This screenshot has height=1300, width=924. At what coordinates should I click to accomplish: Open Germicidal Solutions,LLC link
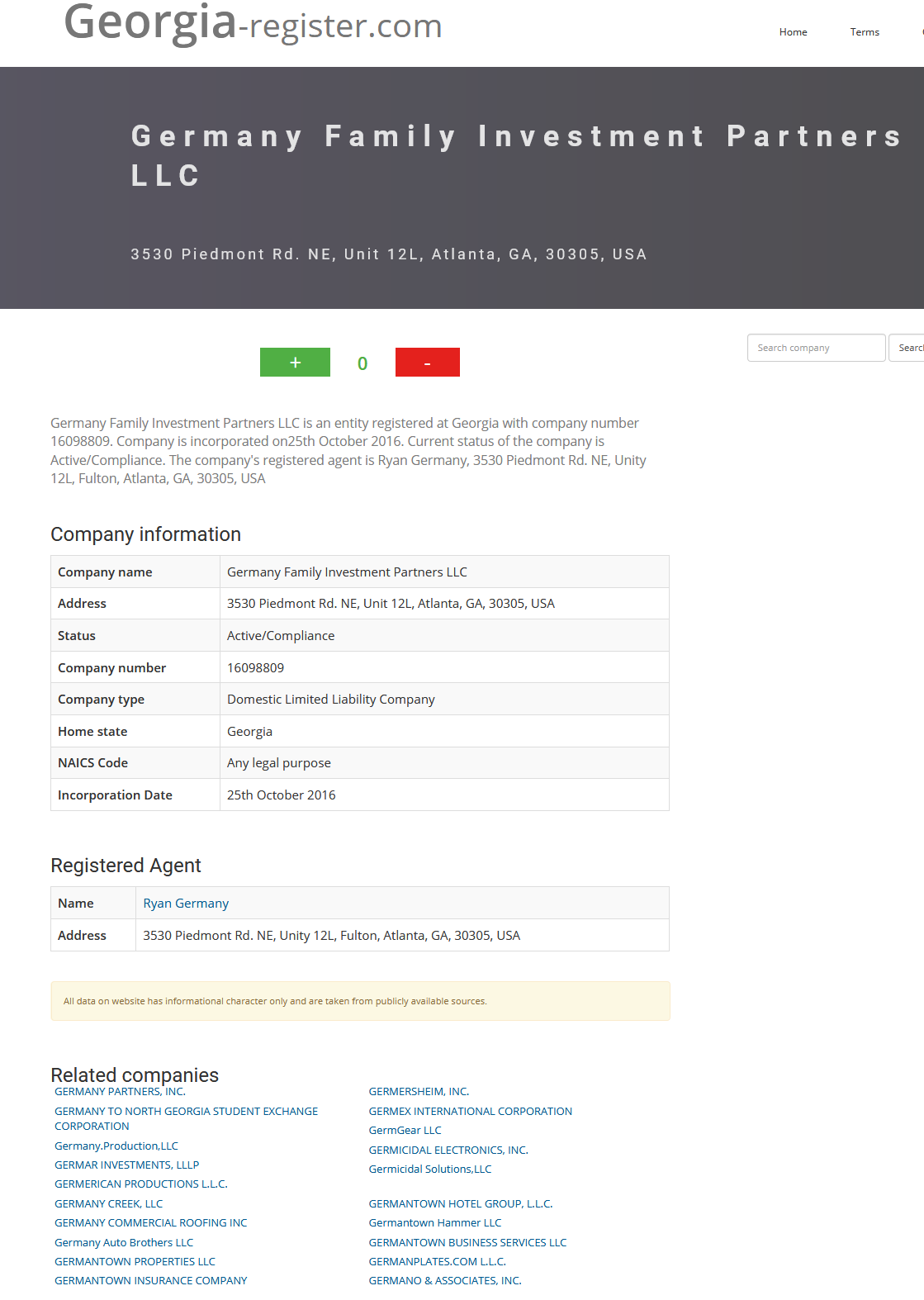point(430,1170)
